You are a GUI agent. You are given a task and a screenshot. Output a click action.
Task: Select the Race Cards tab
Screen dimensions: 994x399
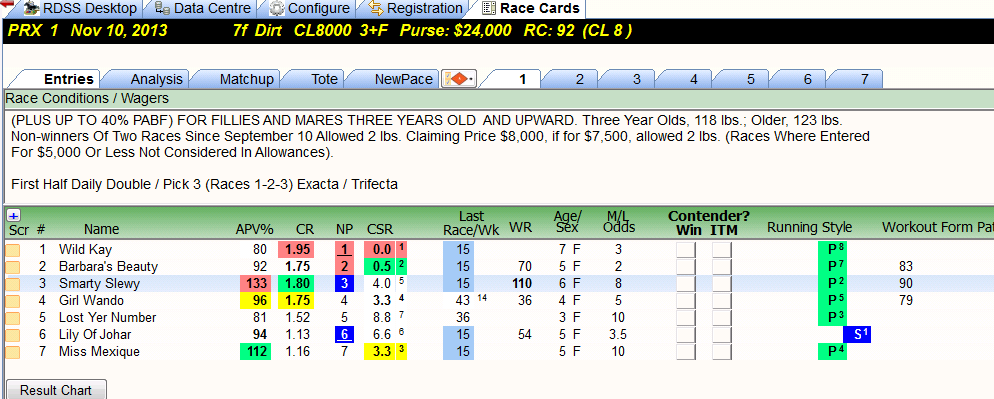point(531,8)
